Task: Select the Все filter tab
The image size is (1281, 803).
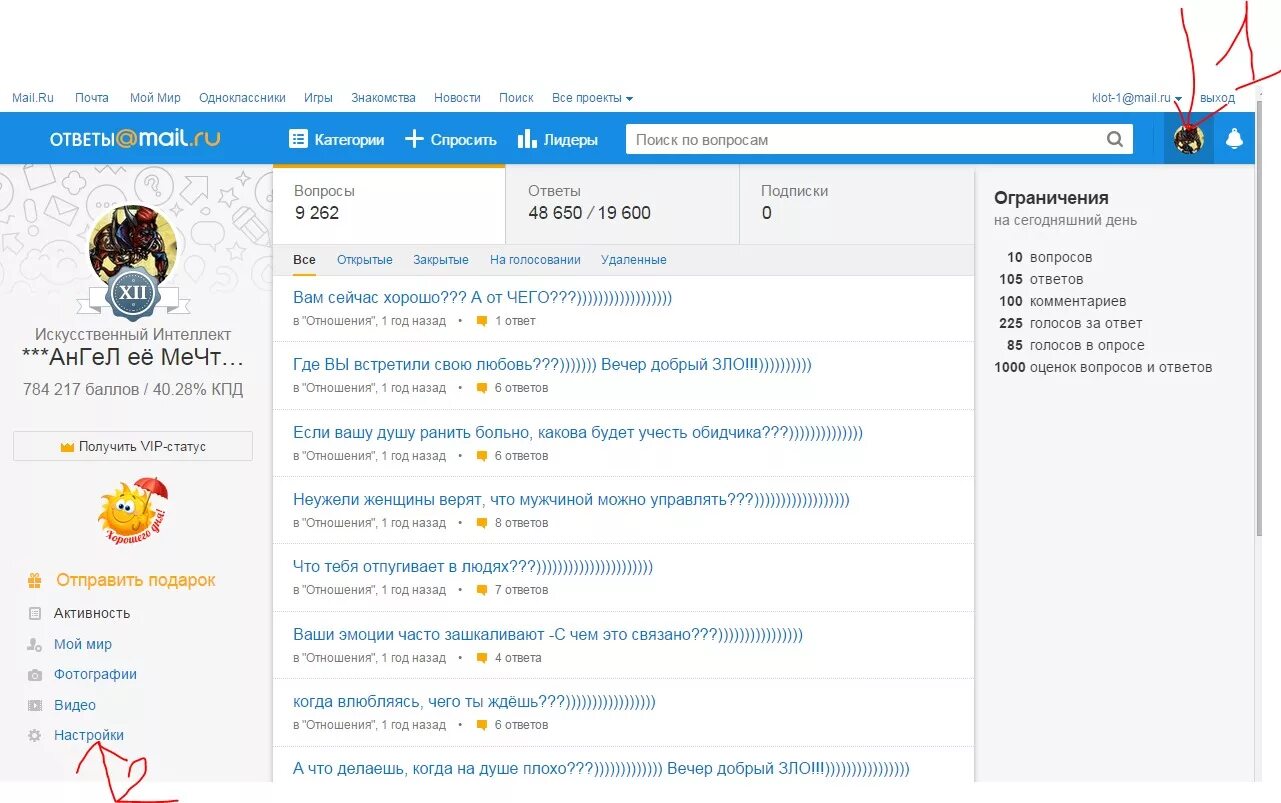Action: coord(304,260)
